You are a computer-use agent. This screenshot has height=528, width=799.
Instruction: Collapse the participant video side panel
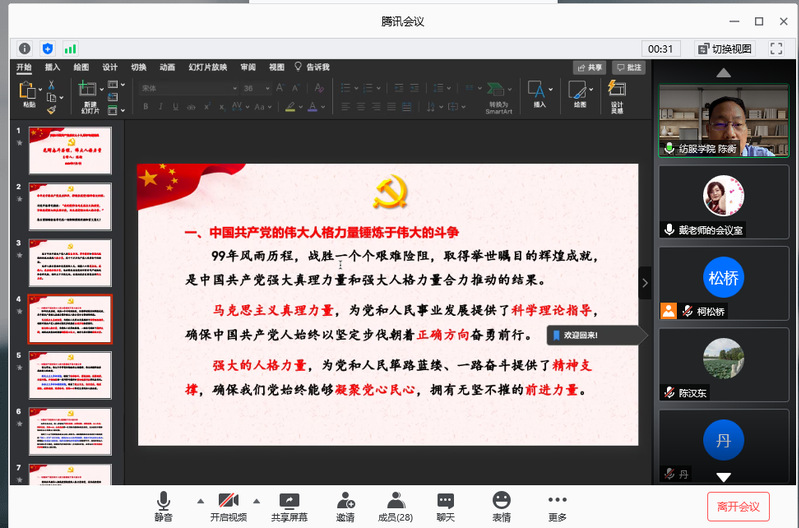coord(645,283)
